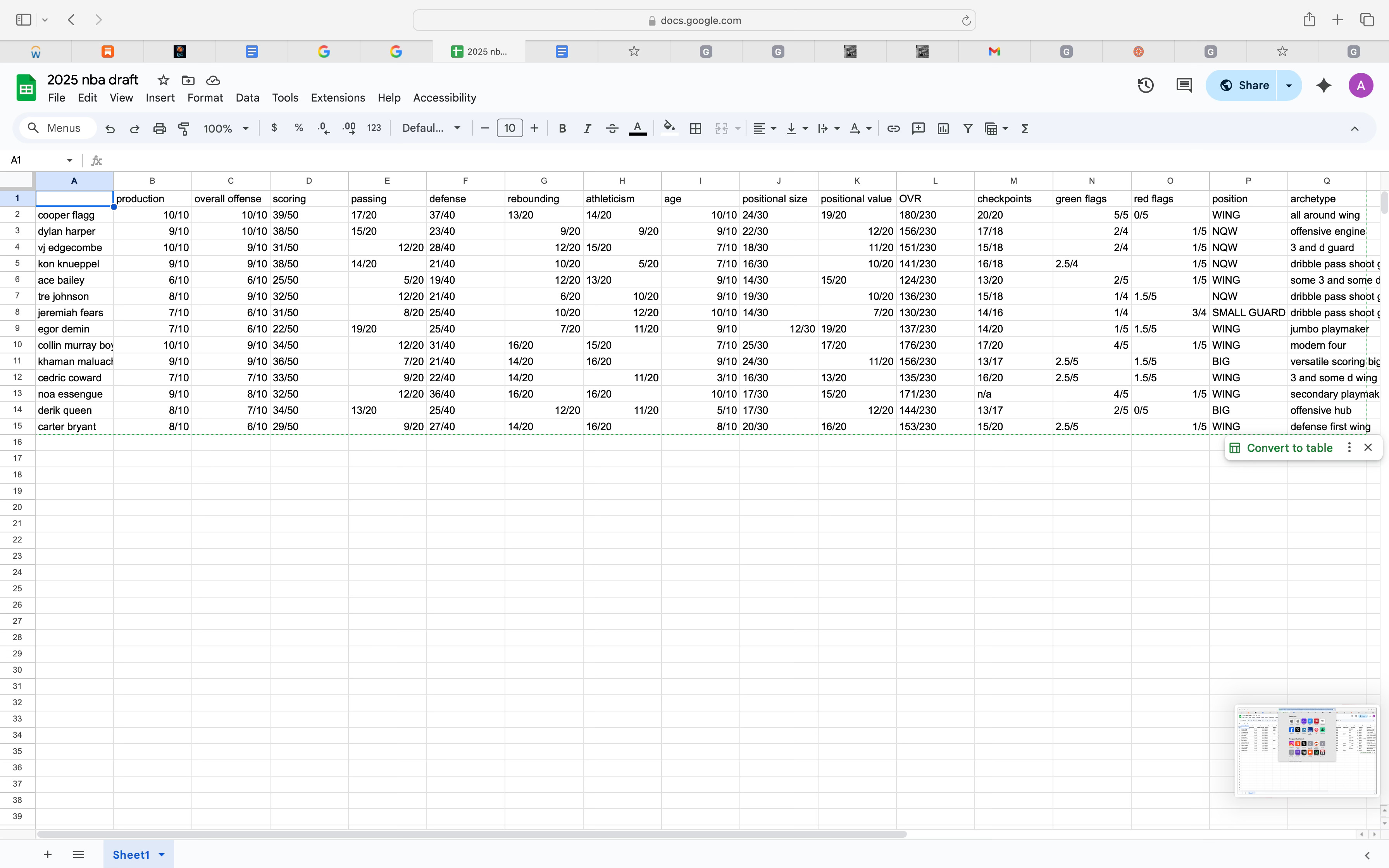The image size is (1389, 868).
Task: Open more number formats 123 button
Action: 374,128
